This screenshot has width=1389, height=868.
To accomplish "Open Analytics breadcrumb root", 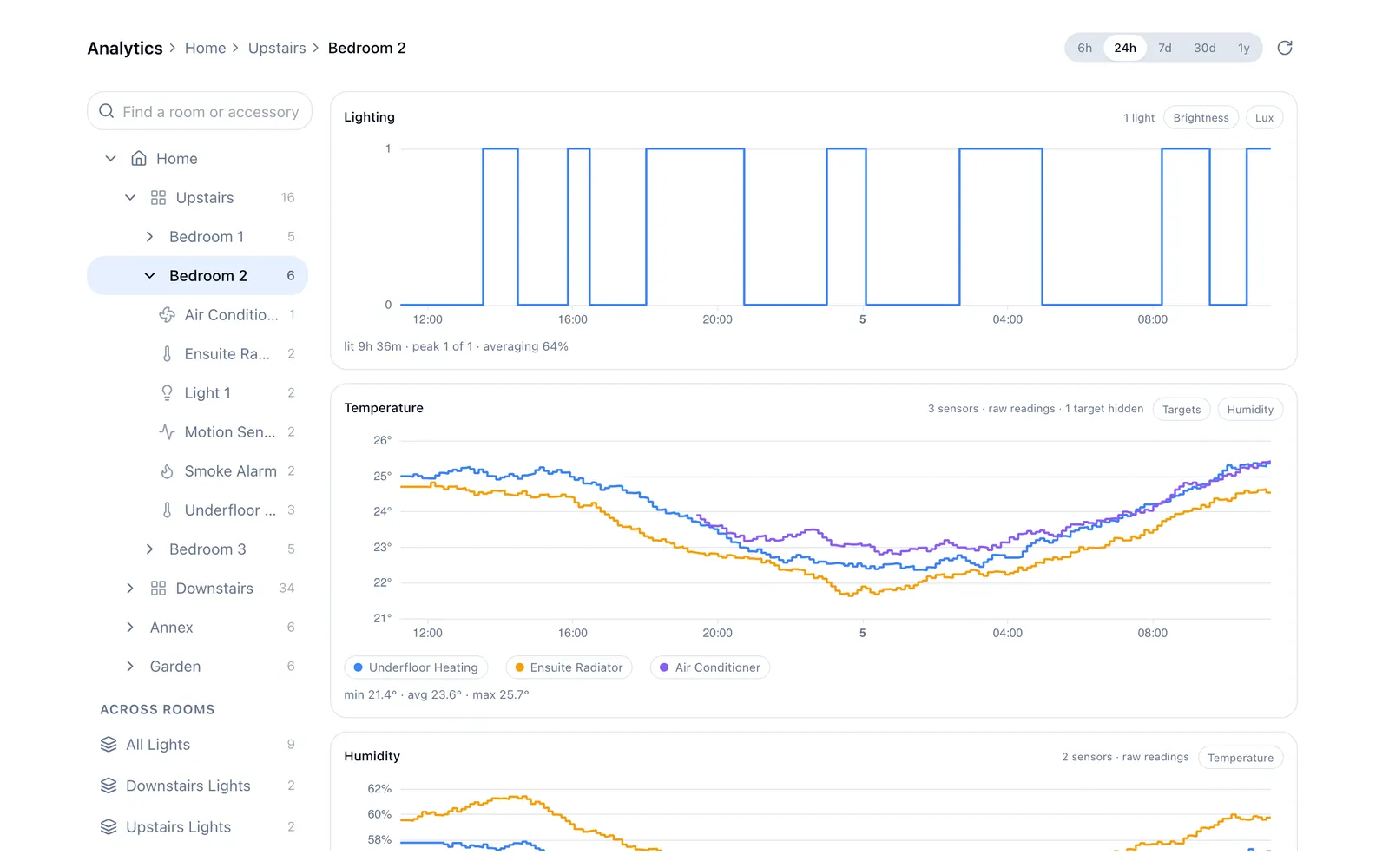I will (x=125, y=48).
